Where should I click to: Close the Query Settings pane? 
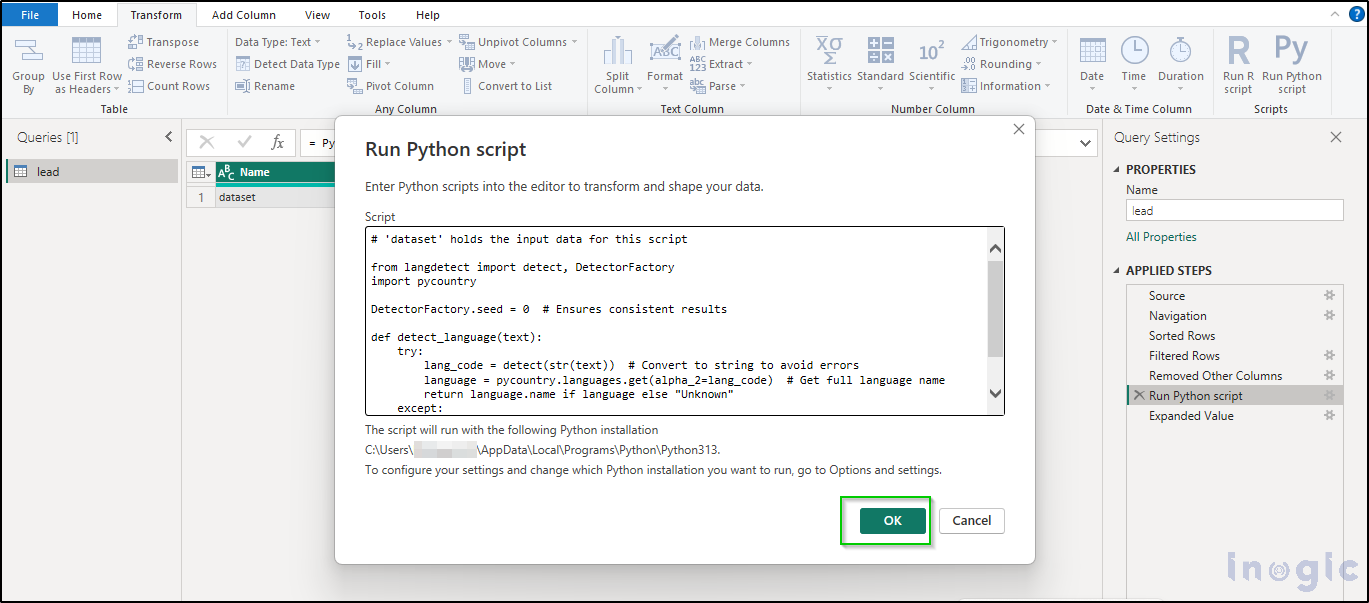pos(1336,138)
